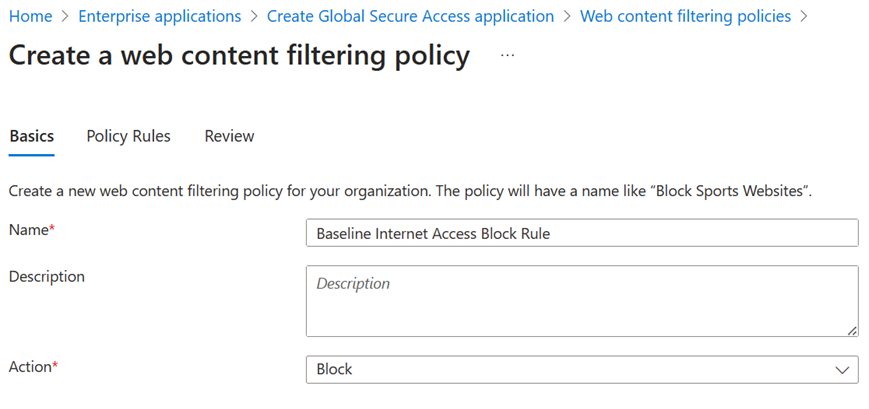Open Create Global Secure Access application breadcrumb

click(x=410, y=16)
